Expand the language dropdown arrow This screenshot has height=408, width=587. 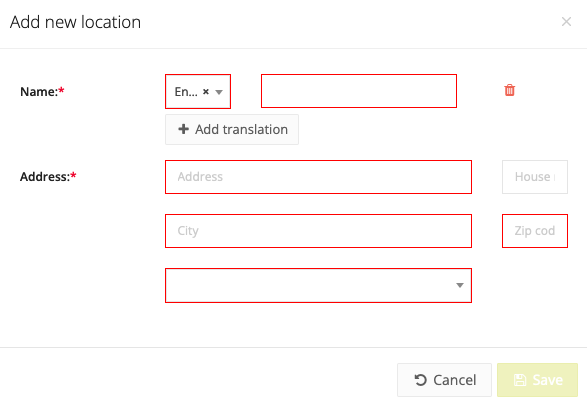pyautogui.click(x=219, y=92)
